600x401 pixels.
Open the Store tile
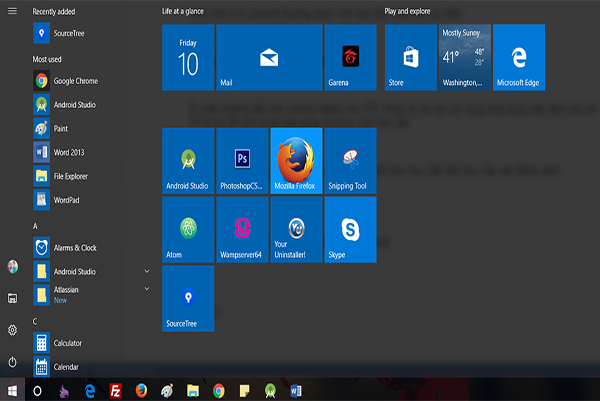tap(411, 57)
